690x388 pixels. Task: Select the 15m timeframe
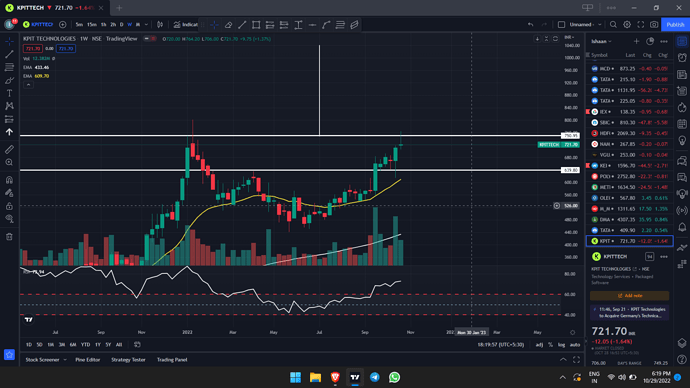tap(92, 25)
